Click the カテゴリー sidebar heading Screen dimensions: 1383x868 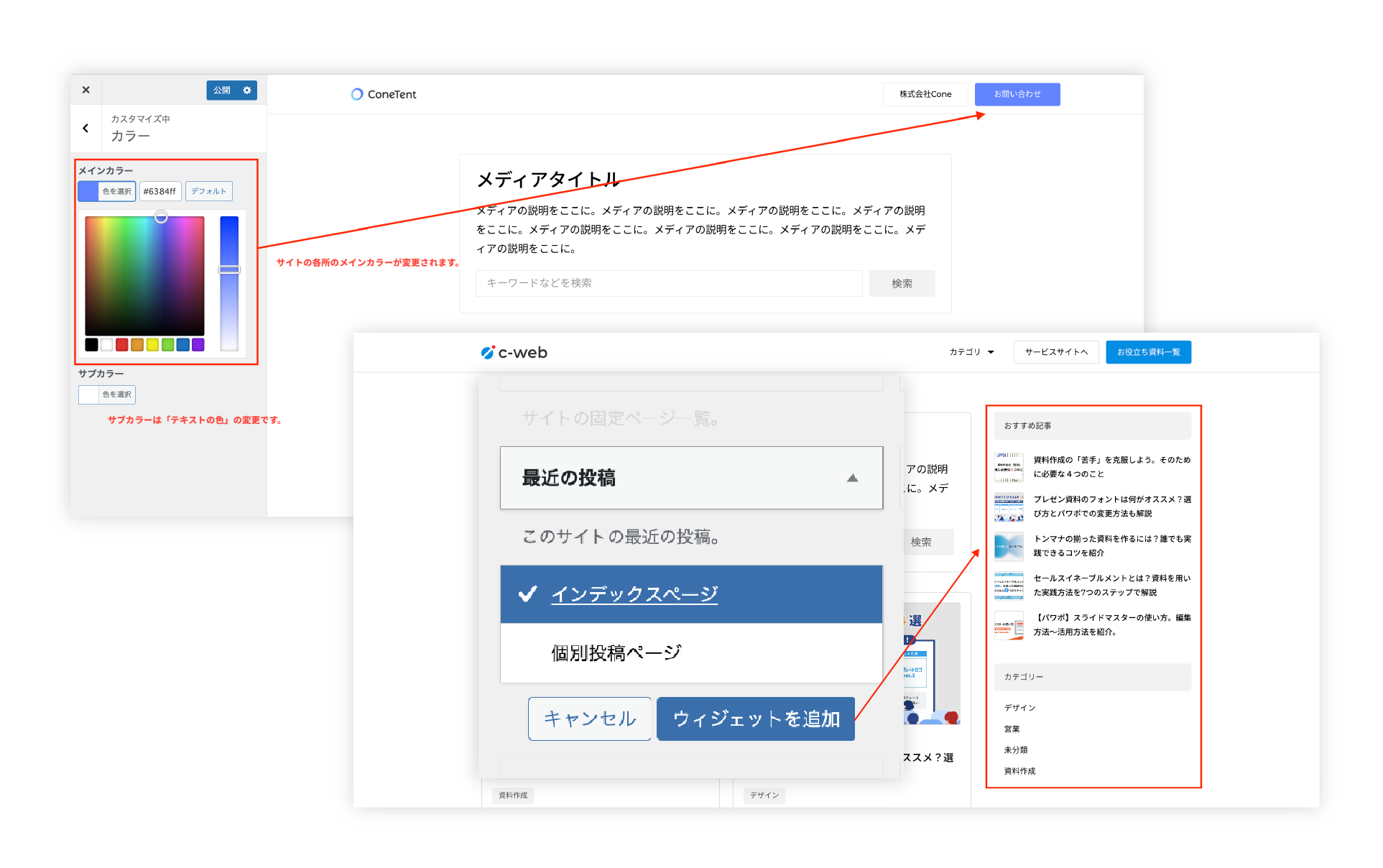click(x=1093, y=677)
